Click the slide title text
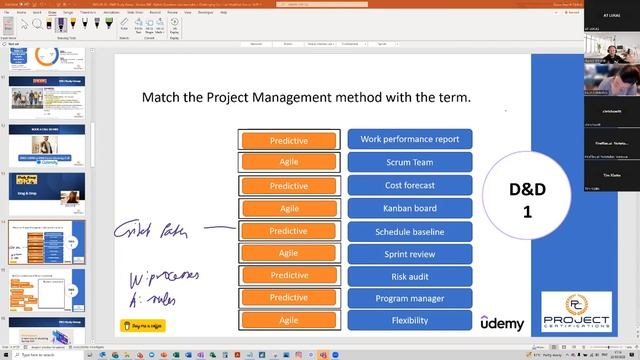This screenshot has height=360, width=640. pyautogui.click(x=306, y=98)
